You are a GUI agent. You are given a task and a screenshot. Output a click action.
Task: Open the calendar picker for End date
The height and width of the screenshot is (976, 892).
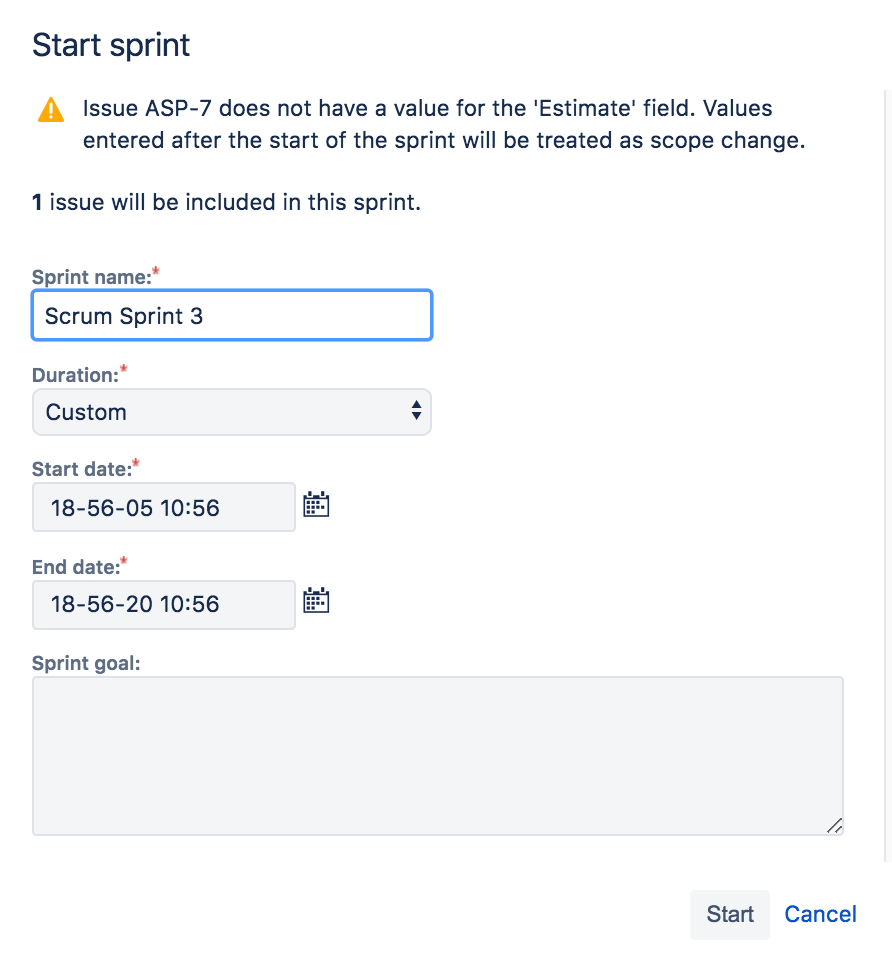click(316, 600)
